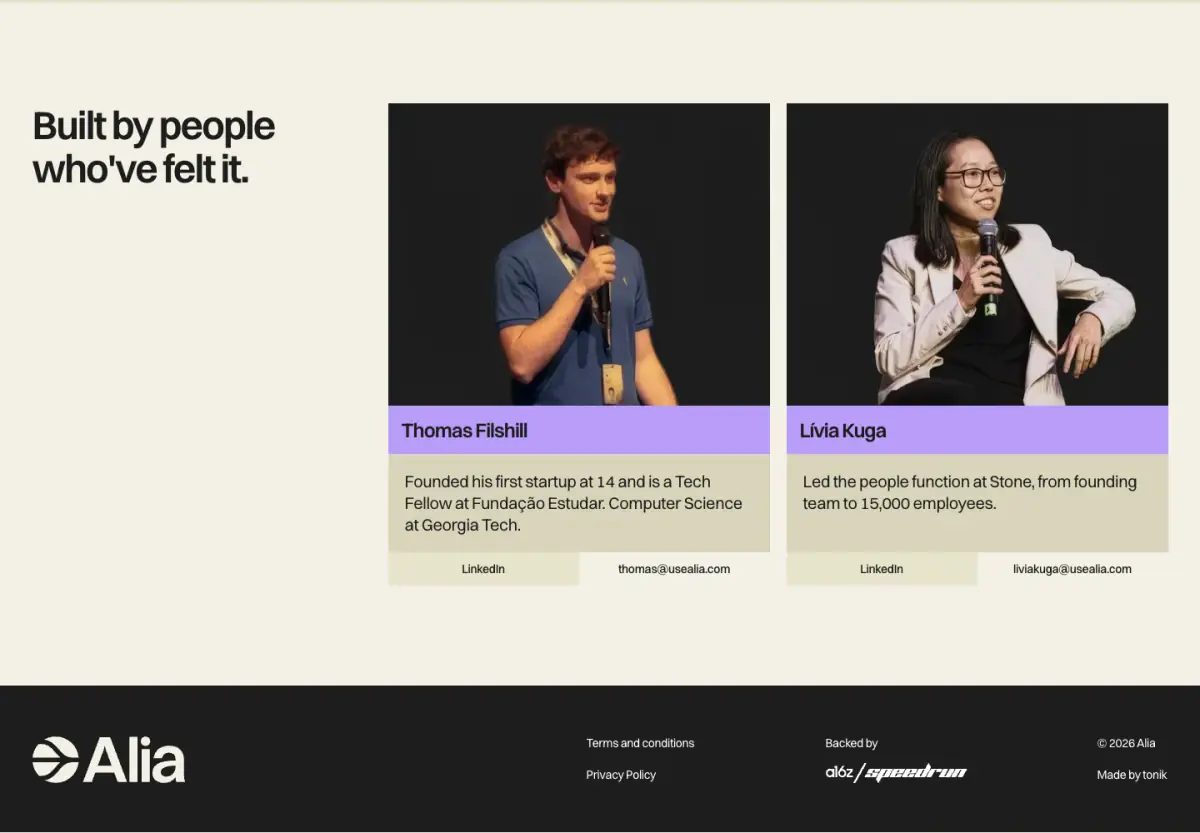Open the Terms and conditions page
Viewport: 1200px width, 833px height.
[640, 743]
